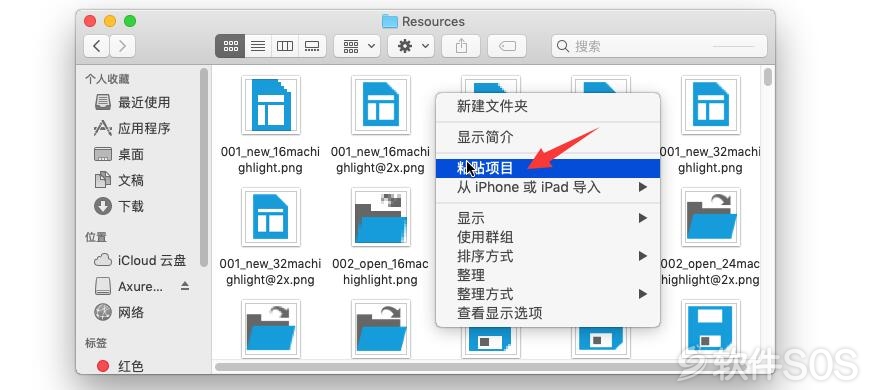Viewport: 872px width, 390px height.
Task: Expand 从 iPhone 或 iPad 导入 submenu
Action: pyautogui.click(x=548, y=187)
